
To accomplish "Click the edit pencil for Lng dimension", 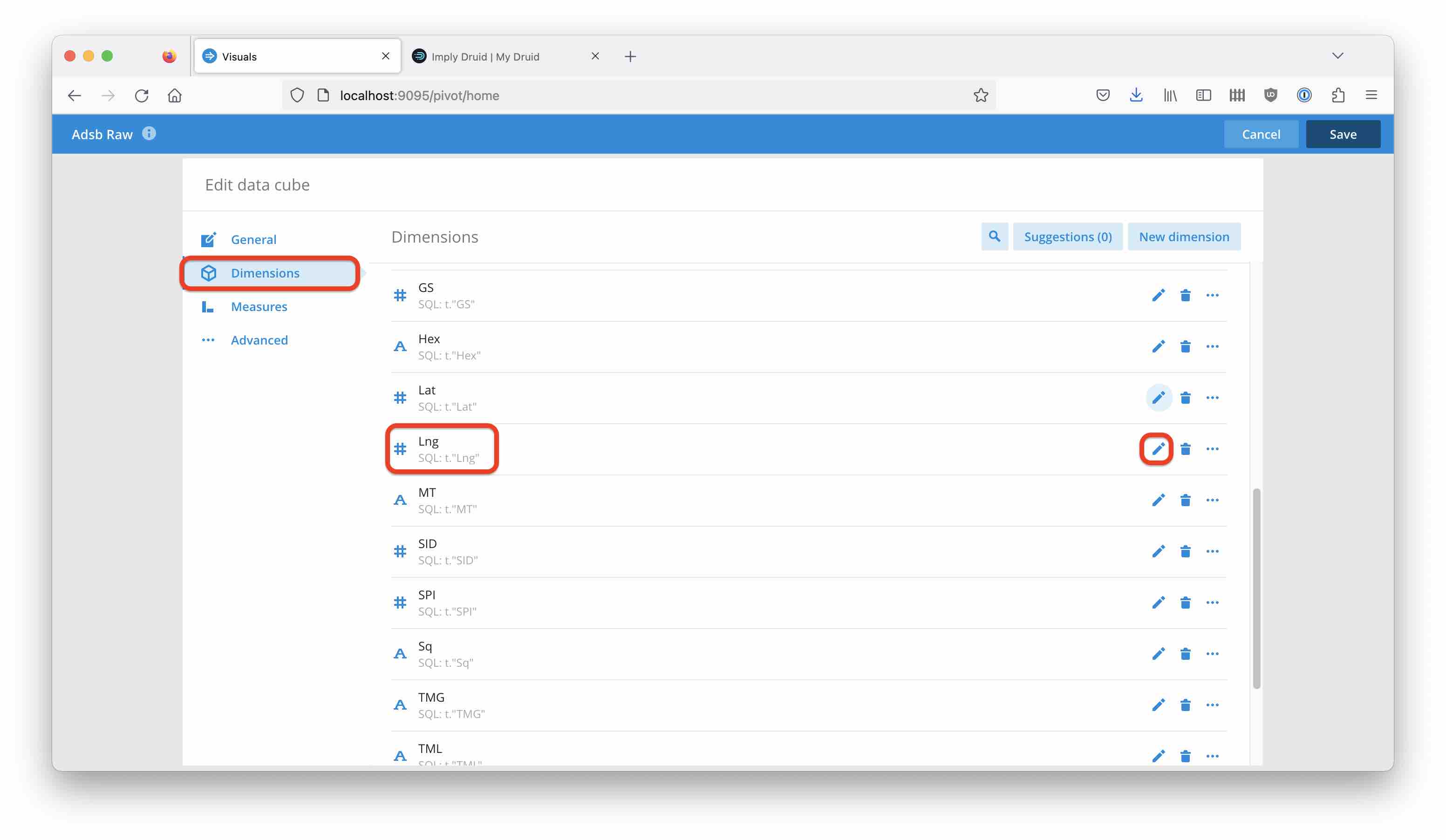I will (x=1158, y=449).
